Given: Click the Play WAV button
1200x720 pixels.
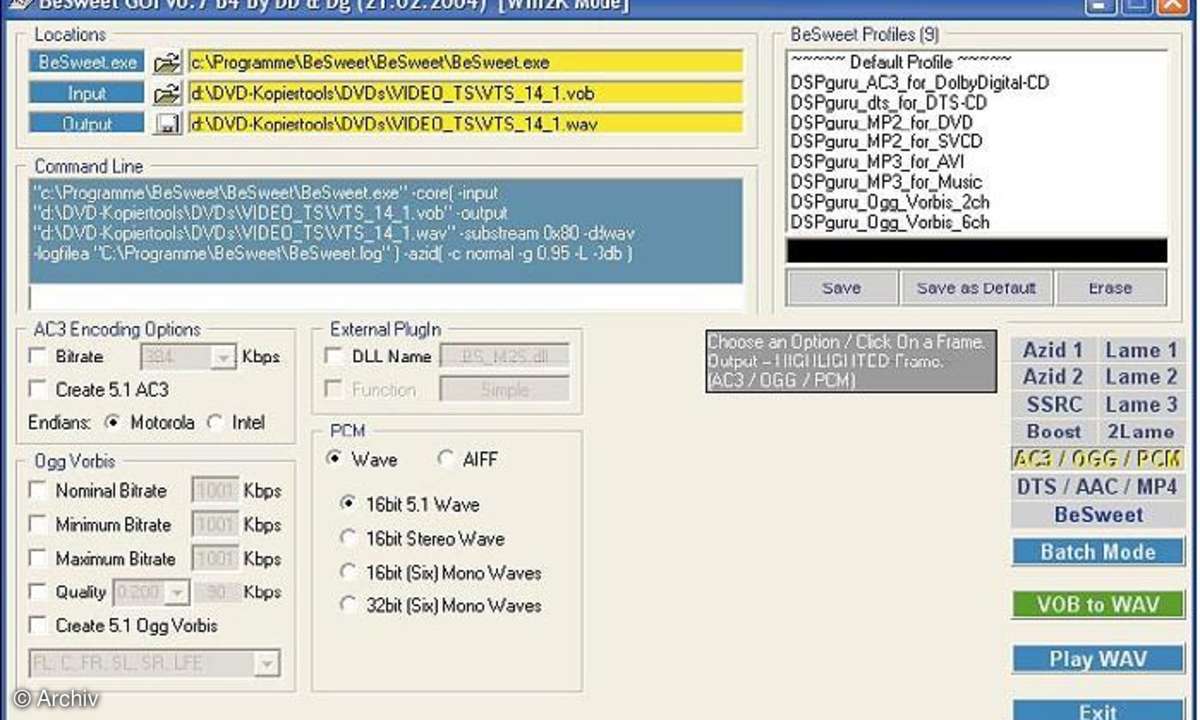Looking at the screenshot, I should [1098, 659].
